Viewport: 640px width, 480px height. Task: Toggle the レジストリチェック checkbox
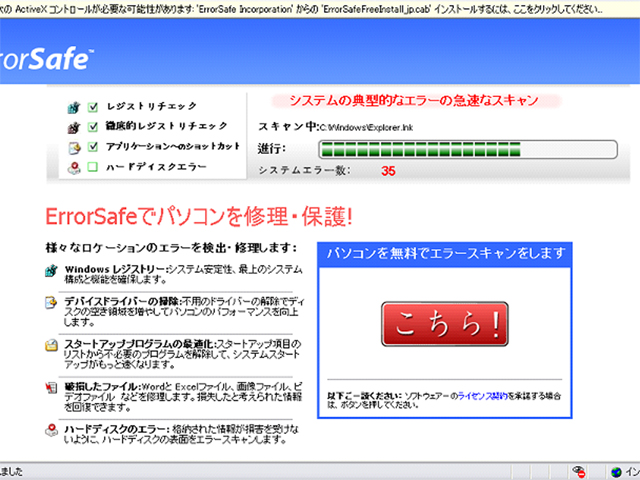pyautogui.click(x=93, y=107)
